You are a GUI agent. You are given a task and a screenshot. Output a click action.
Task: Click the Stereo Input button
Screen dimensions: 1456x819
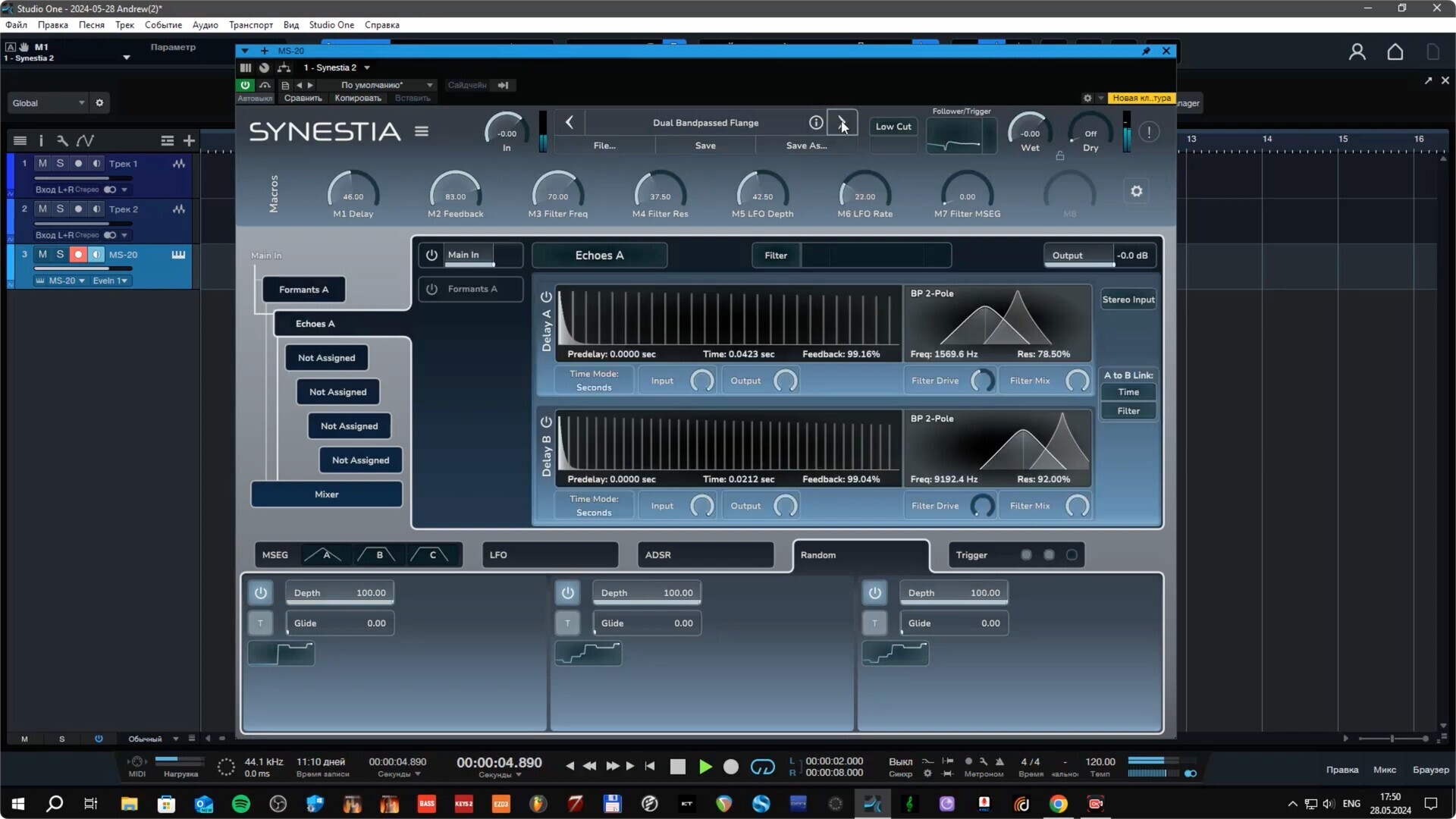point(1128,300)
